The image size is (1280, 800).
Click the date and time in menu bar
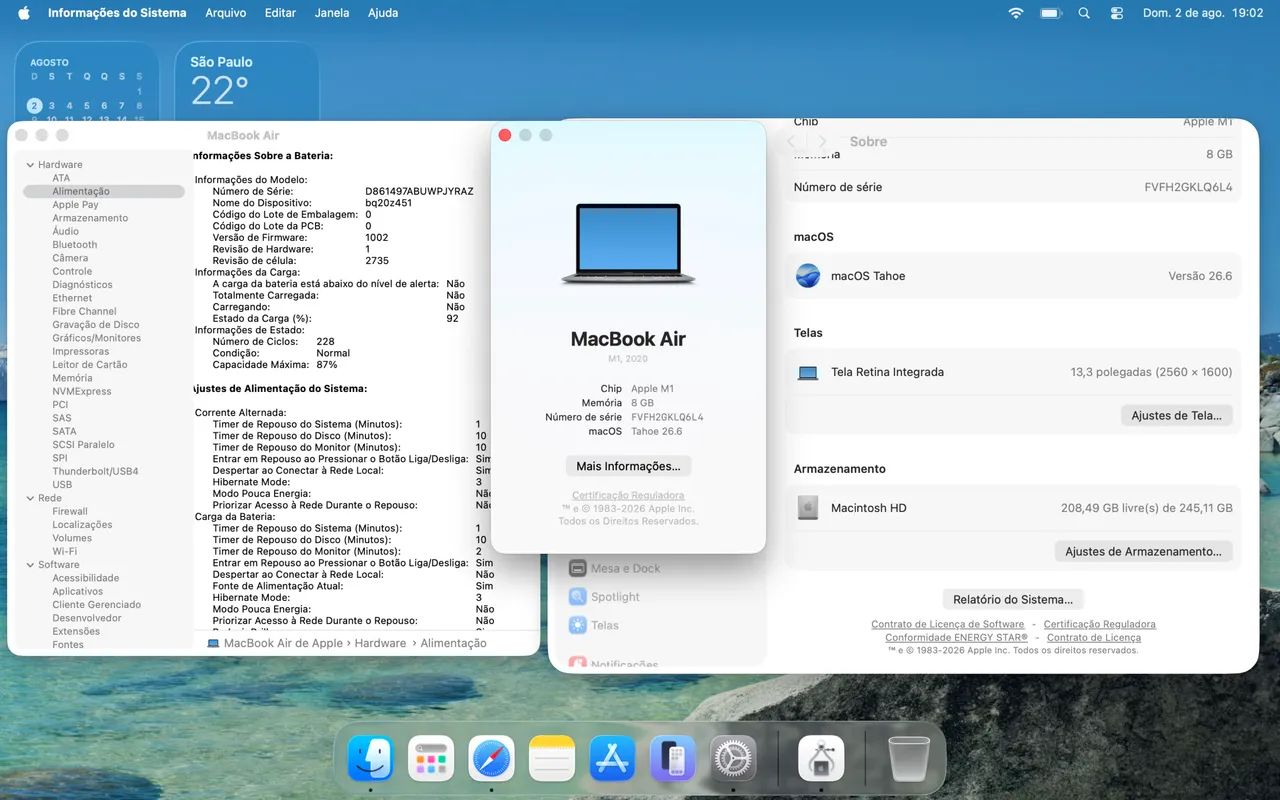[x=1203, y=13]
